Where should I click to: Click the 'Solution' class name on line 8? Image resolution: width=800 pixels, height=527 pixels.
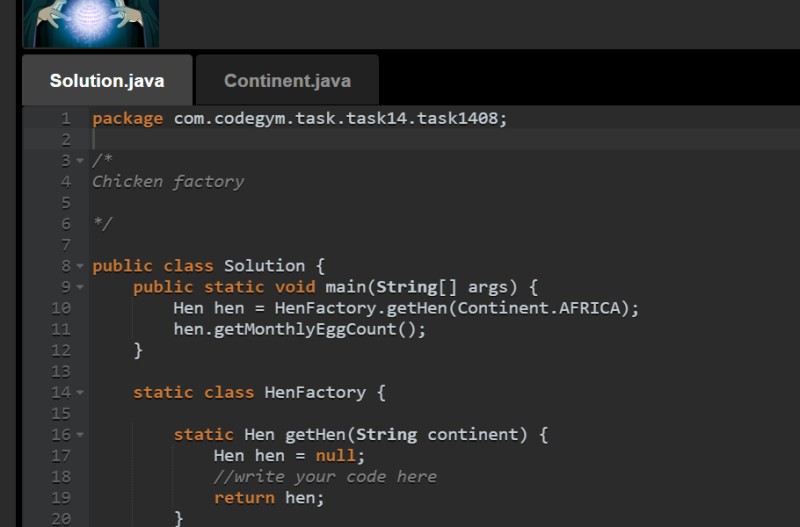click(x=264, y=266)
